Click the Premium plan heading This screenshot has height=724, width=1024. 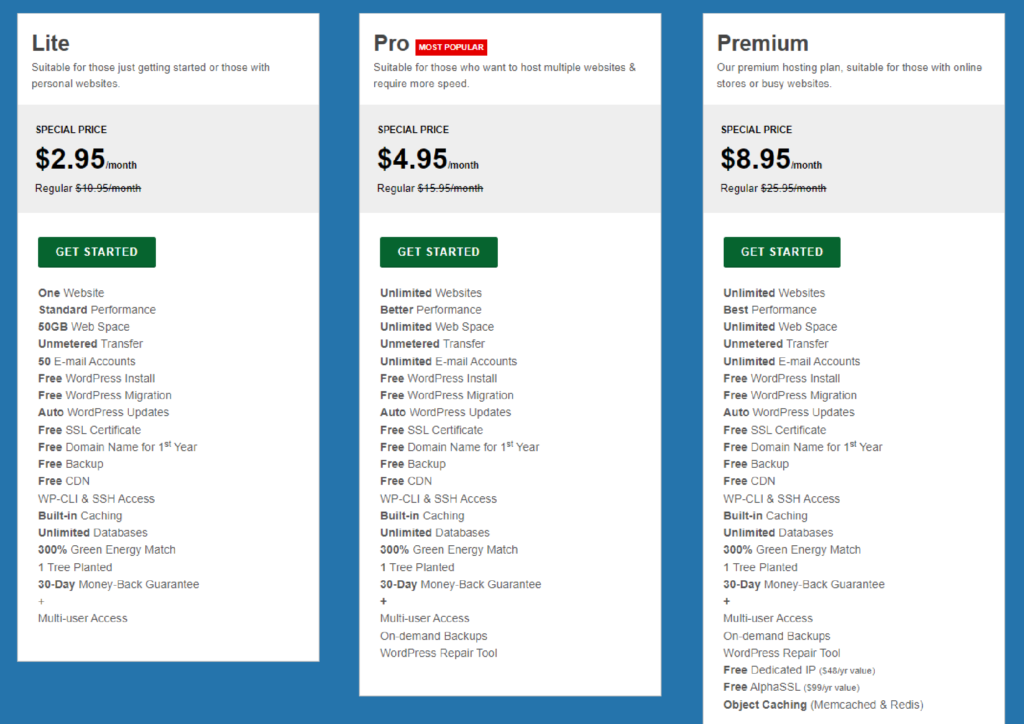[763, 43]
